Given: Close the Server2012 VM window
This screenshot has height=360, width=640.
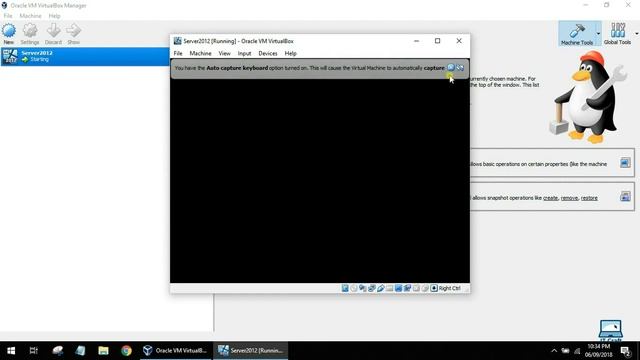Looking at the screenshot, I should [x=459, y=41].
